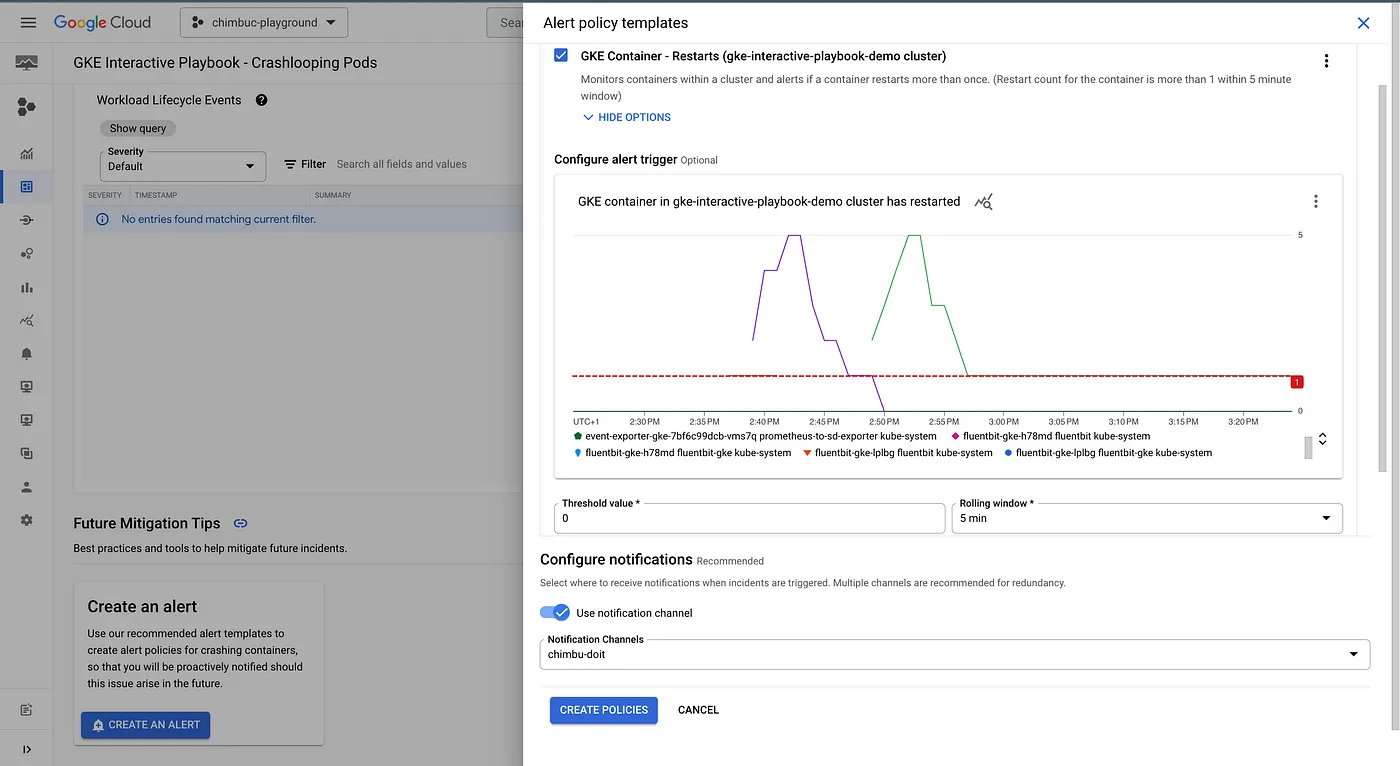1400x766 pixels.
Task: Open the Alerting bell sidebar icon
Action: click(27, 354)
